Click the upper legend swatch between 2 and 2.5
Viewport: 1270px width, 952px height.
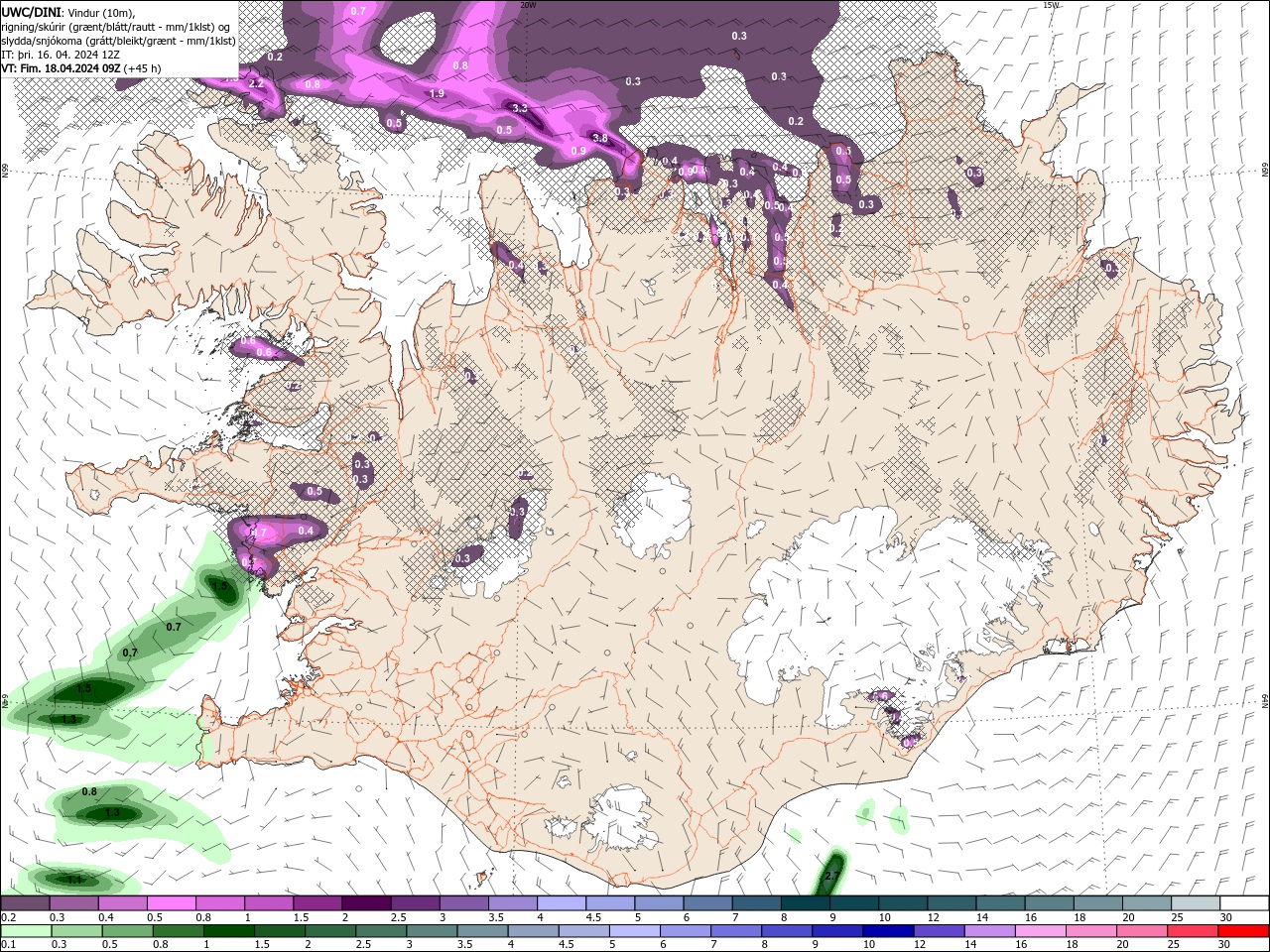(x=366, y=903)
